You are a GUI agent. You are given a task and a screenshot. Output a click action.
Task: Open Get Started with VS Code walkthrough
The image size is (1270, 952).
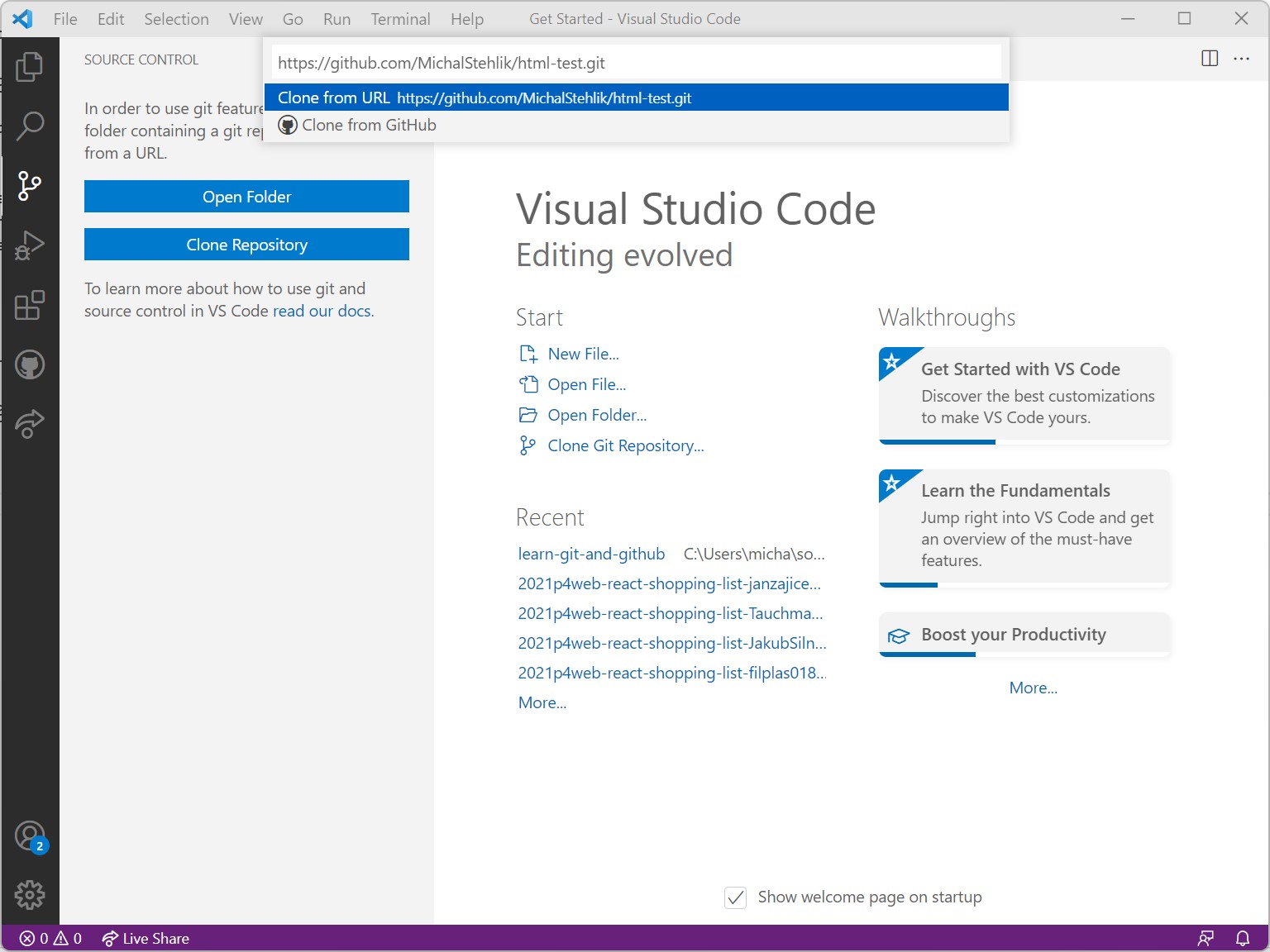pos(1024,395)
